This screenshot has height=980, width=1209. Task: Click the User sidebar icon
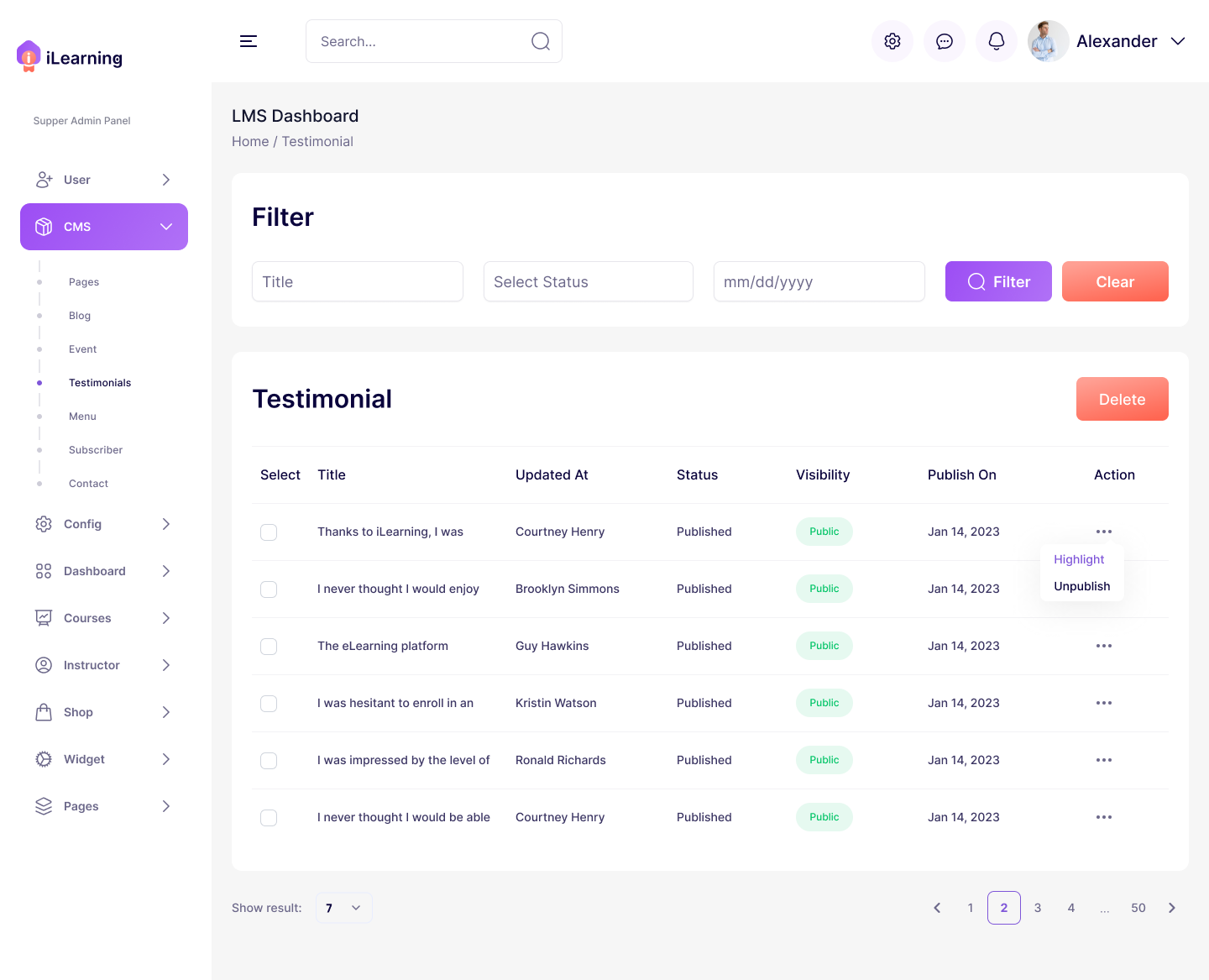(x=44, y=180)
